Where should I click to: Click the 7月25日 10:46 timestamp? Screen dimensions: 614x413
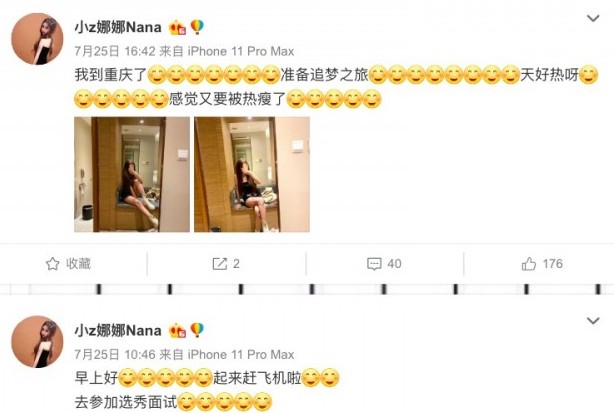(116, 355)
